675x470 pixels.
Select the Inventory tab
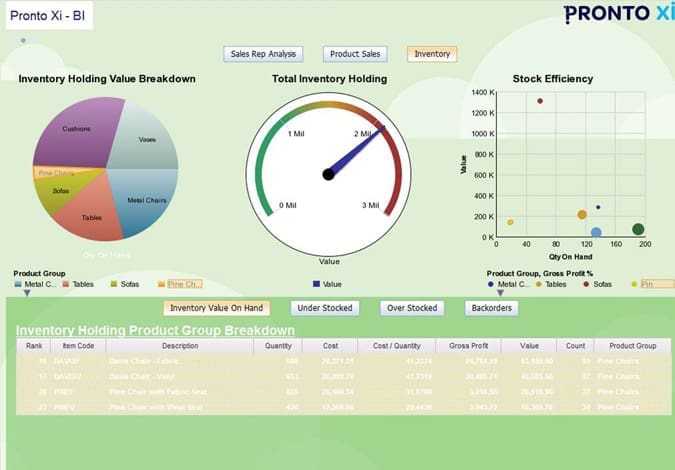(432, 54)
